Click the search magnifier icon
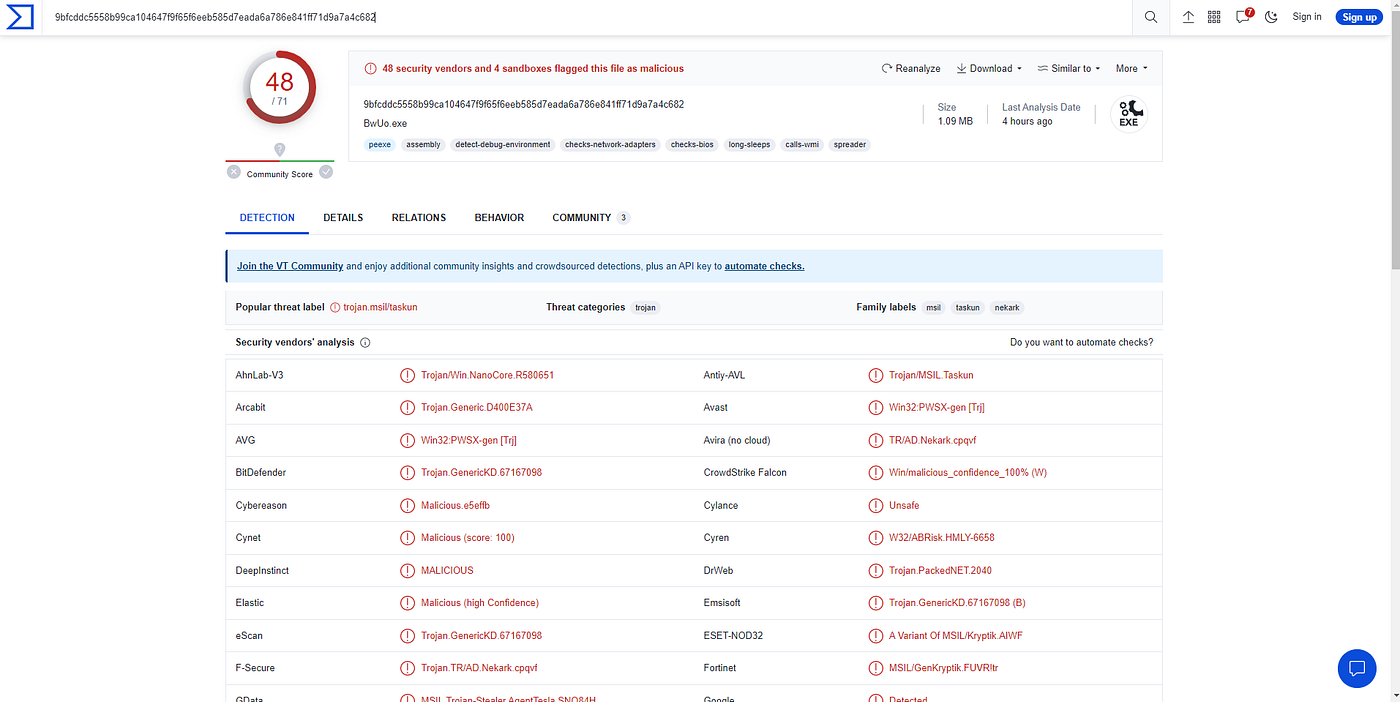 [x=1151, y=17]
